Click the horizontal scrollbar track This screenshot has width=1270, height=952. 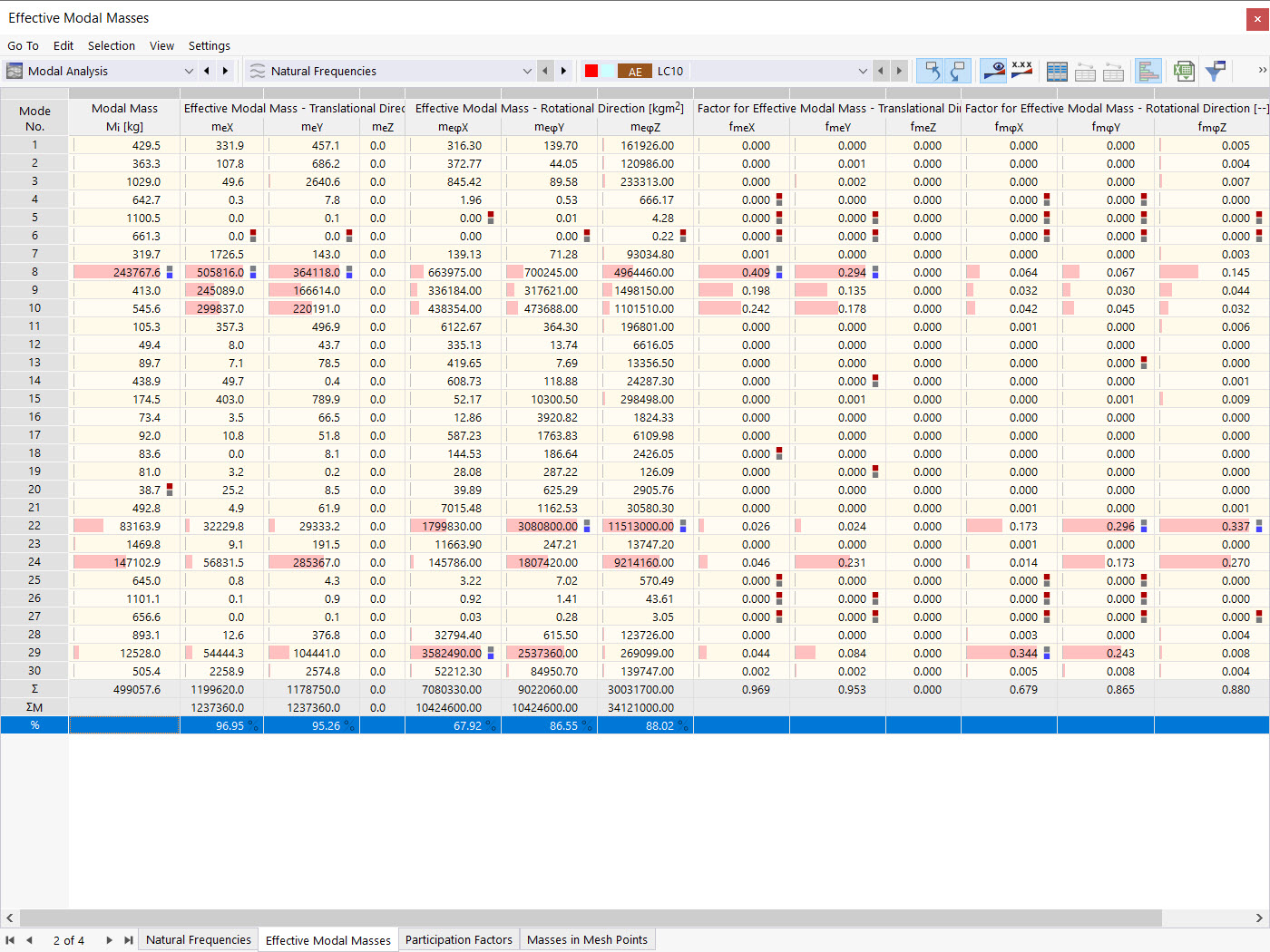tap(635, 918)
